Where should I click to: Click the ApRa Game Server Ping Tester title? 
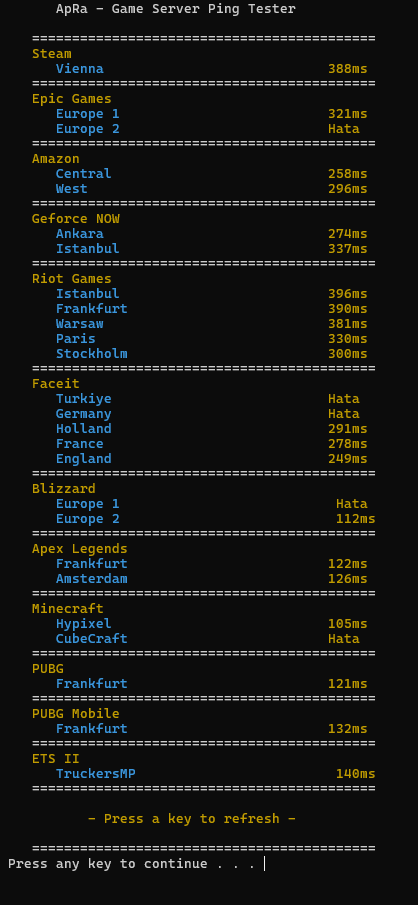(x=176, y=9)
